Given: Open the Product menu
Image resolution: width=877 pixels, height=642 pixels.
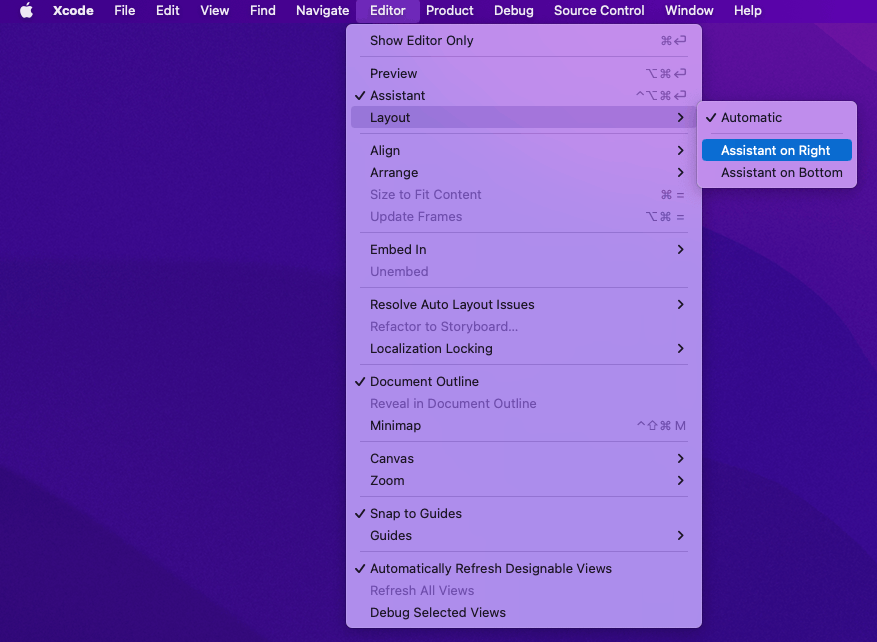Looking at the screenshot, I should (450, 11).
